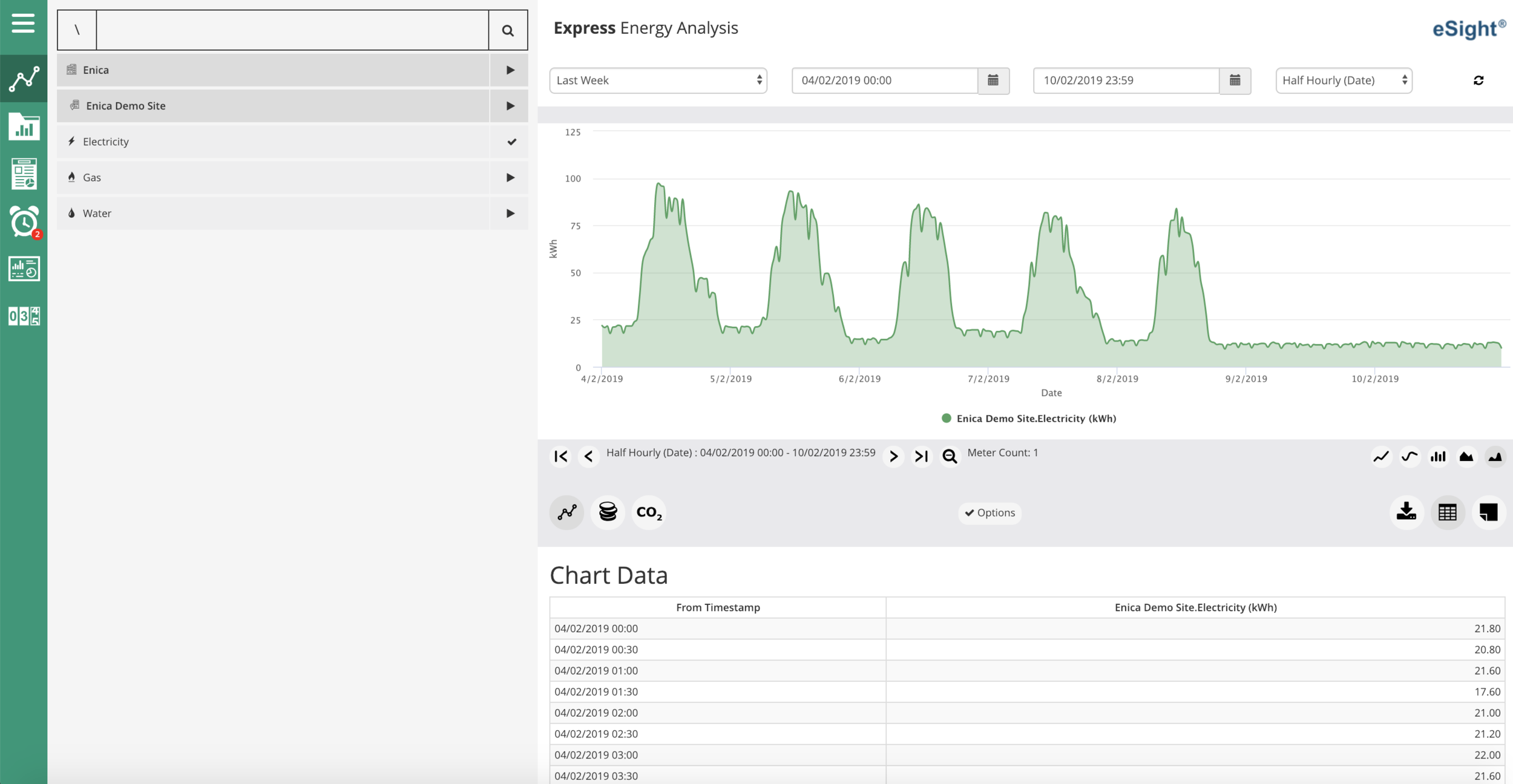Open the hamburger main menu
The width and height of the screenshot is (1513, 784).
point(23,24)
